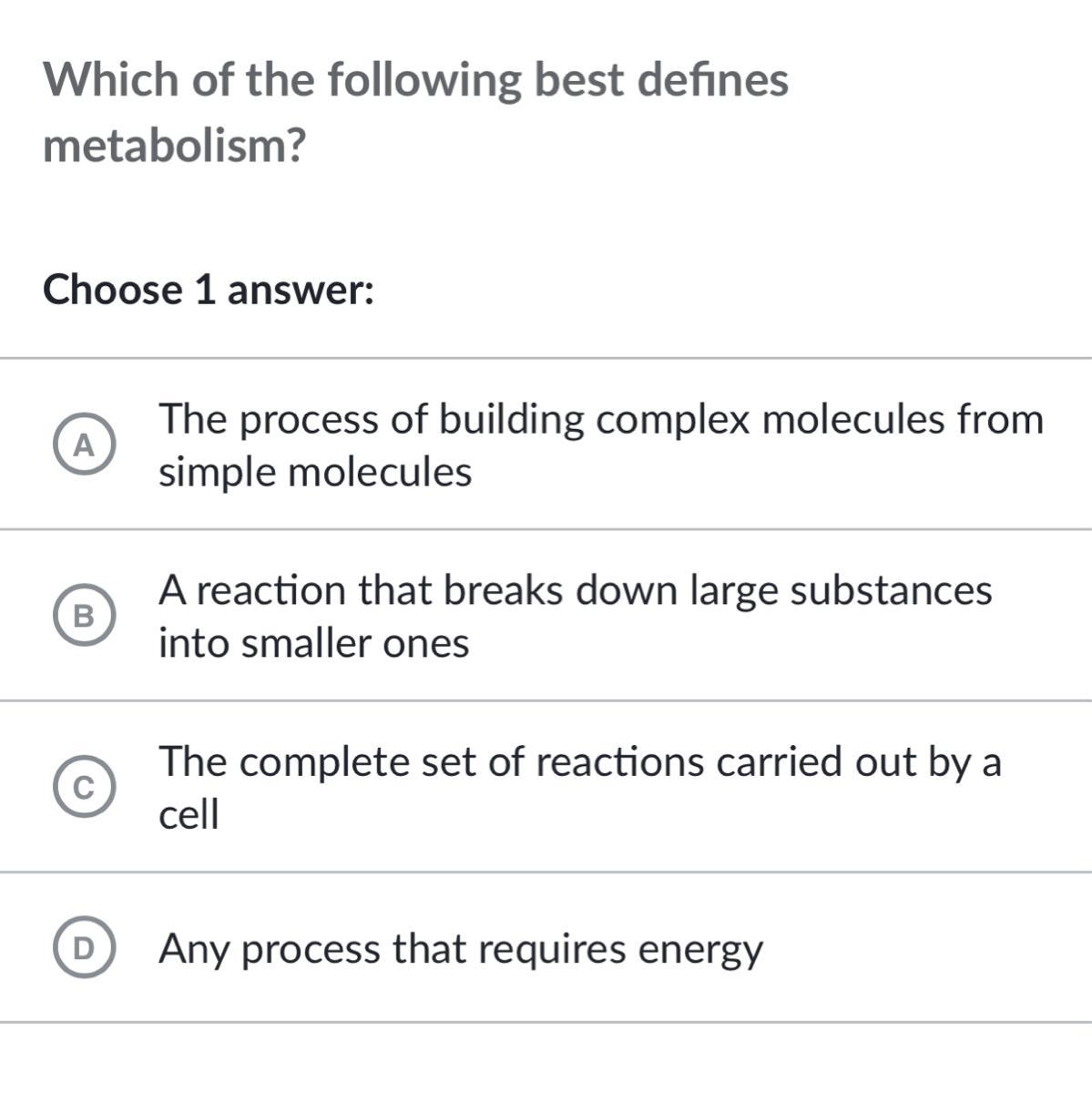Screen dimensions: 1092x1093
Task: Click the word "energy" in option D
Action: pos(699,950)
